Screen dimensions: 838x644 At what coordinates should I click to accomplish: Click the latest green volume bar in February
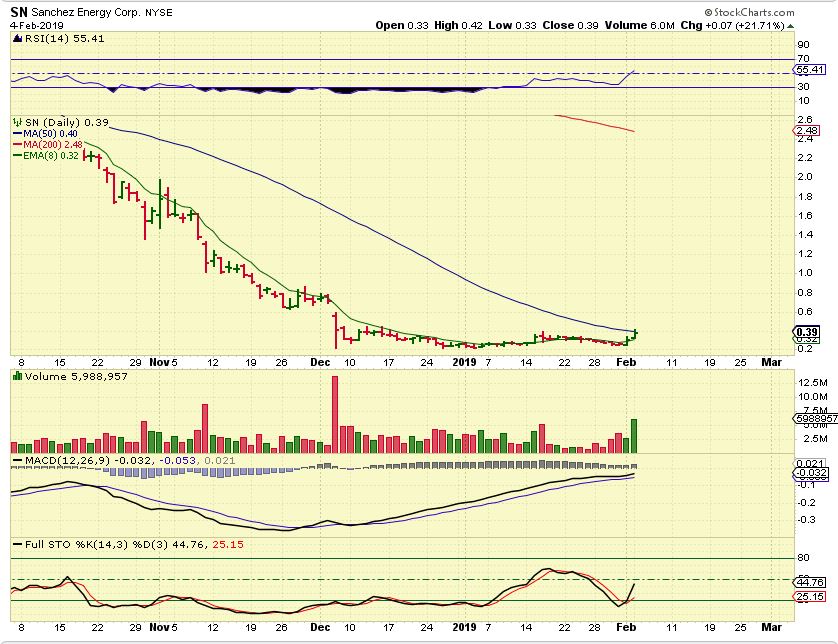tap(634, 436)
